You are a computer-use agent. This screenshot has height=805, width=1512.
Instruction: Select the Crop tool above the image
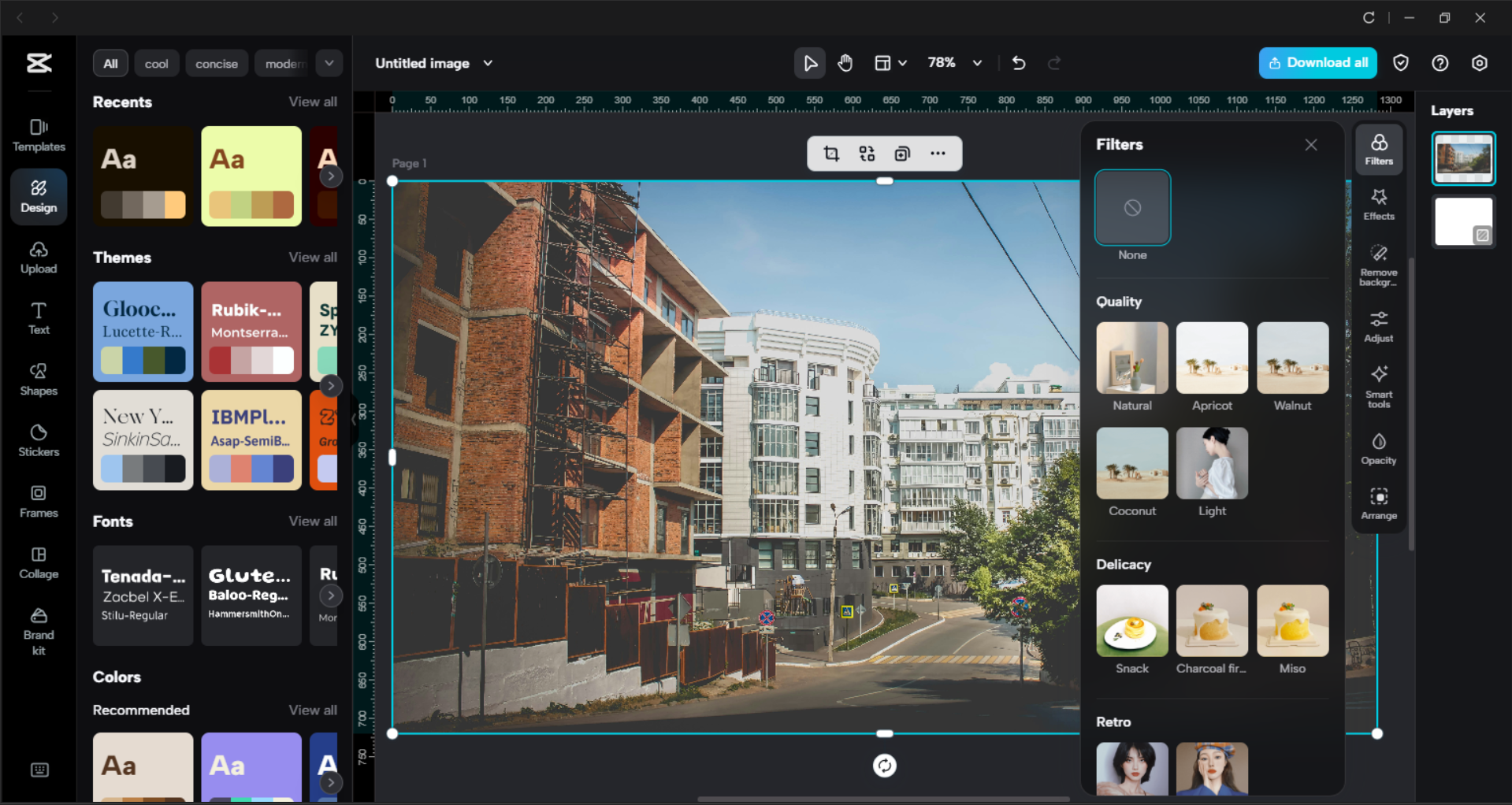click(x=831, y=154)
